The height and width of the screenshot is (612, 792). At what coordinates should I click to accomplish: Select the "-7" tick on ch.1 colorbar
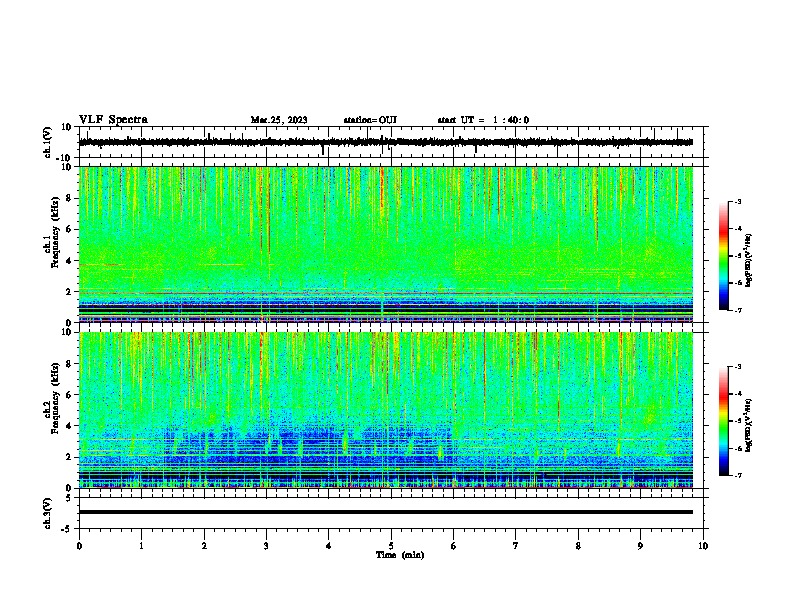738,310
